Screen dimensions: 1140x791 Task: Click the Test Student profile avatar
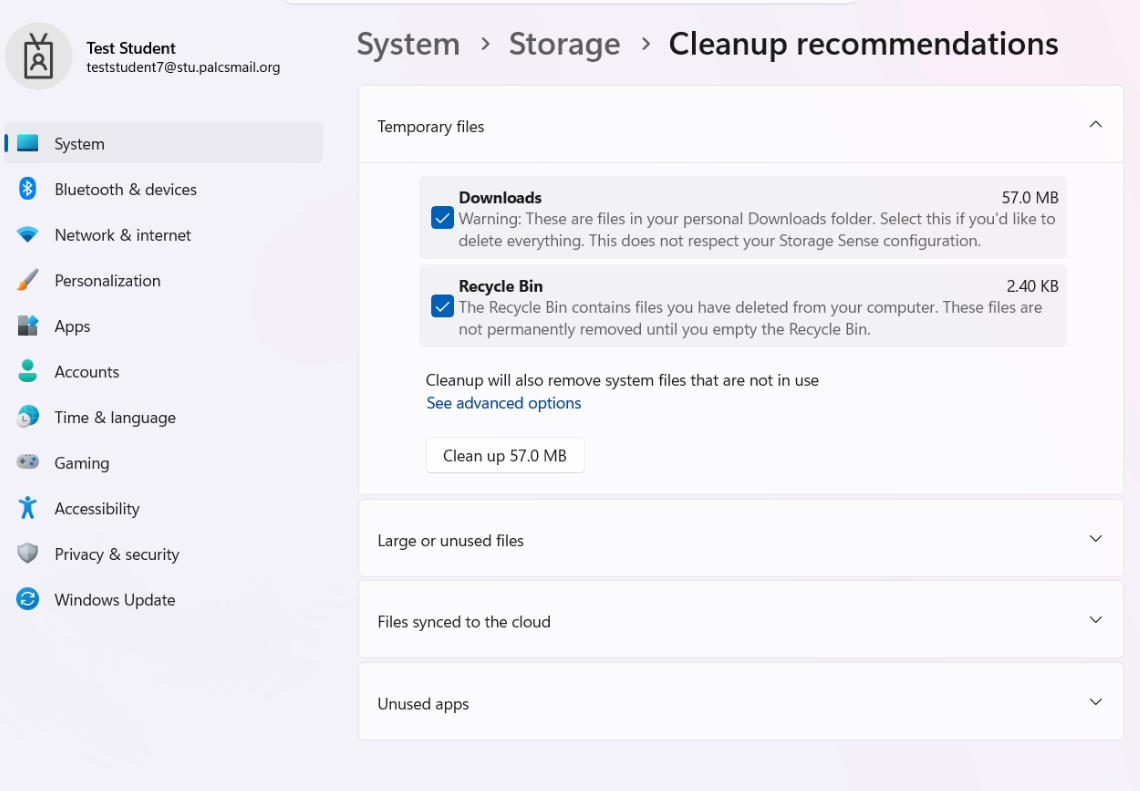39,57
